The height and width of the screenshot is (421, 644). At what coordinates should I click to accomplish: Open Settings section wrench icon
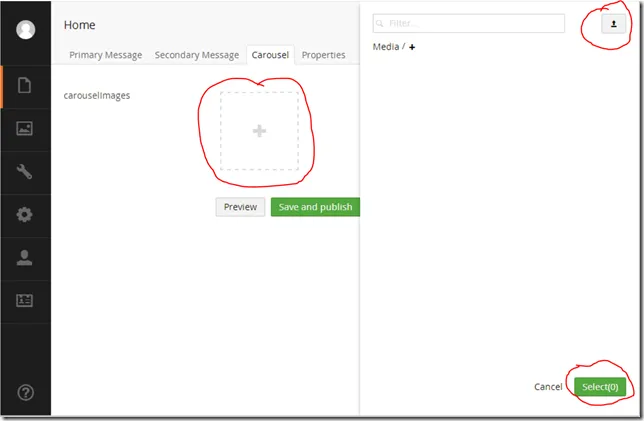coord(26,171)
